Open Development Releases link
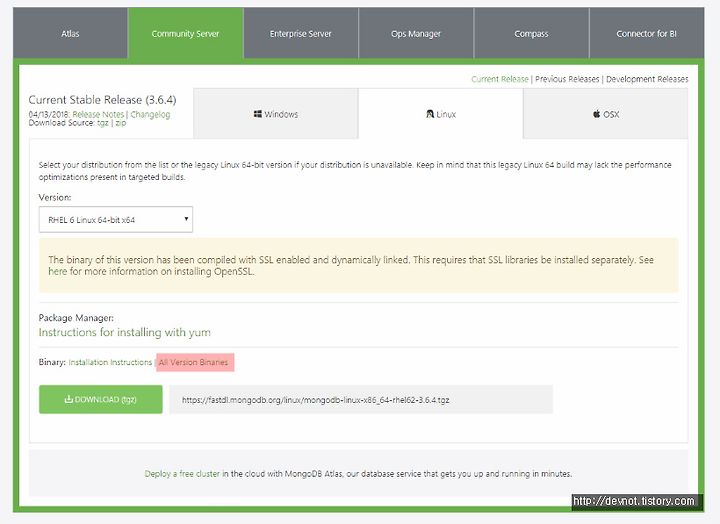Screen dimensions: 720x524 (x=647, y=79)
